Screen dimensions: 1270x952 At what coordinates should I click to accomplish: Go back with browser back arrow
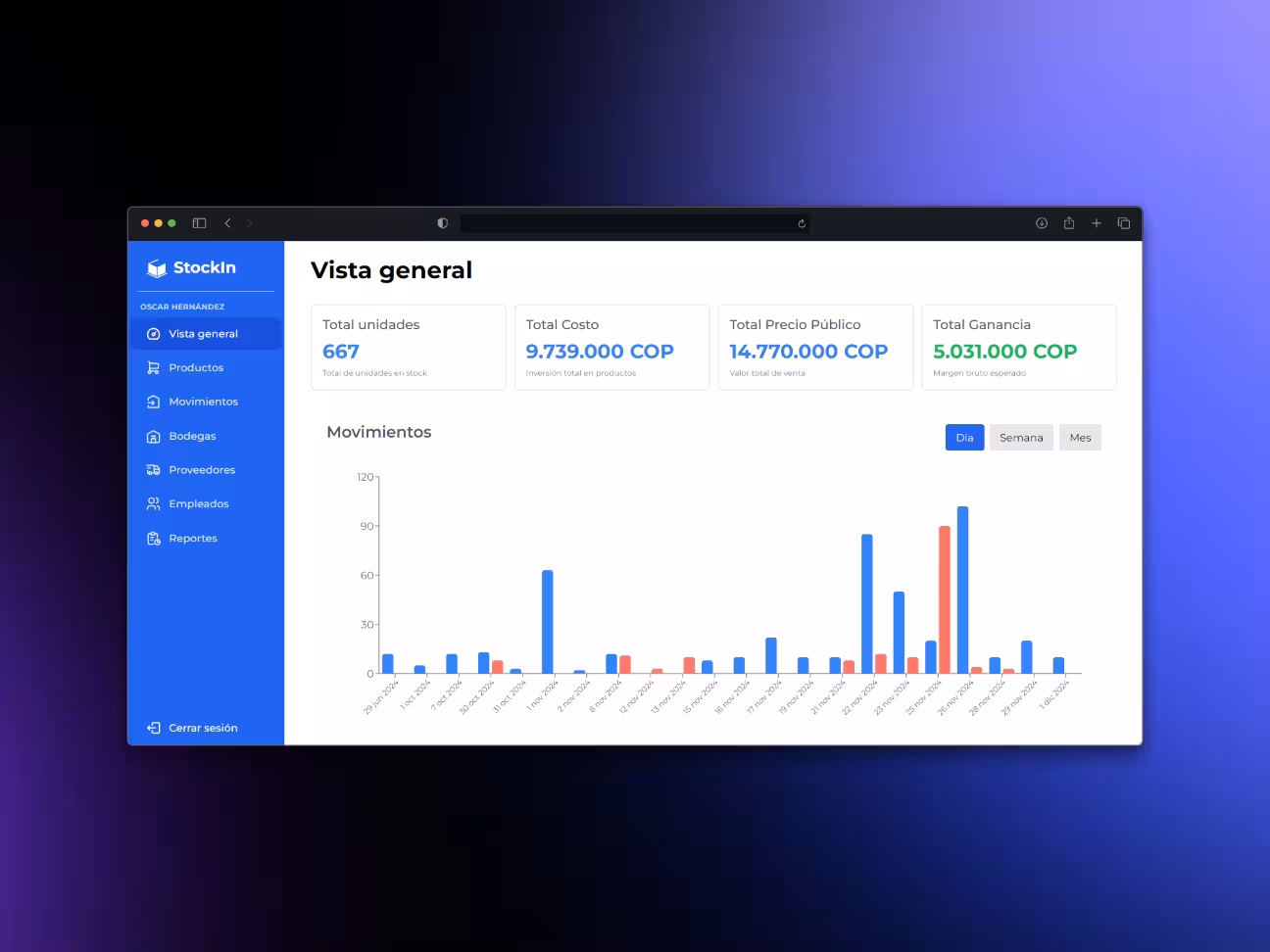pos(227,223)
